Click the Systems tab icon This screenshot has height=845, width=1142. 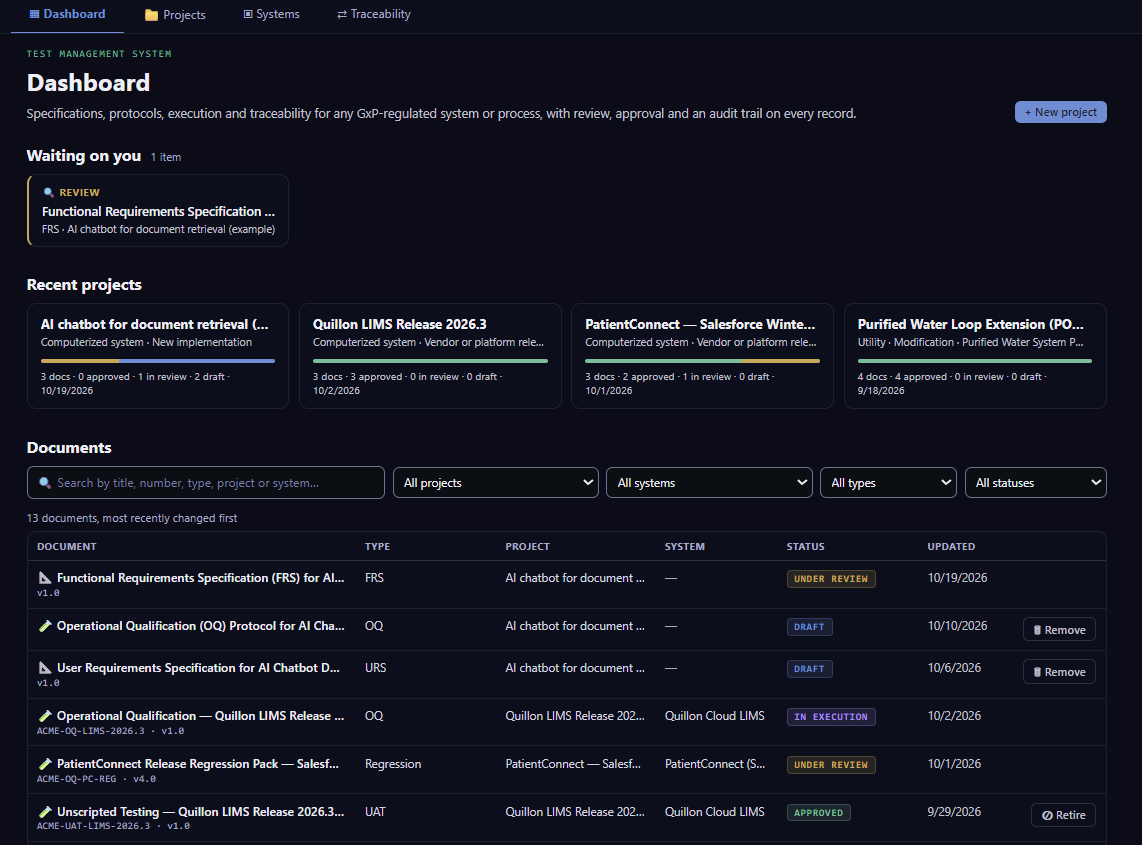[x=248, y=15]
